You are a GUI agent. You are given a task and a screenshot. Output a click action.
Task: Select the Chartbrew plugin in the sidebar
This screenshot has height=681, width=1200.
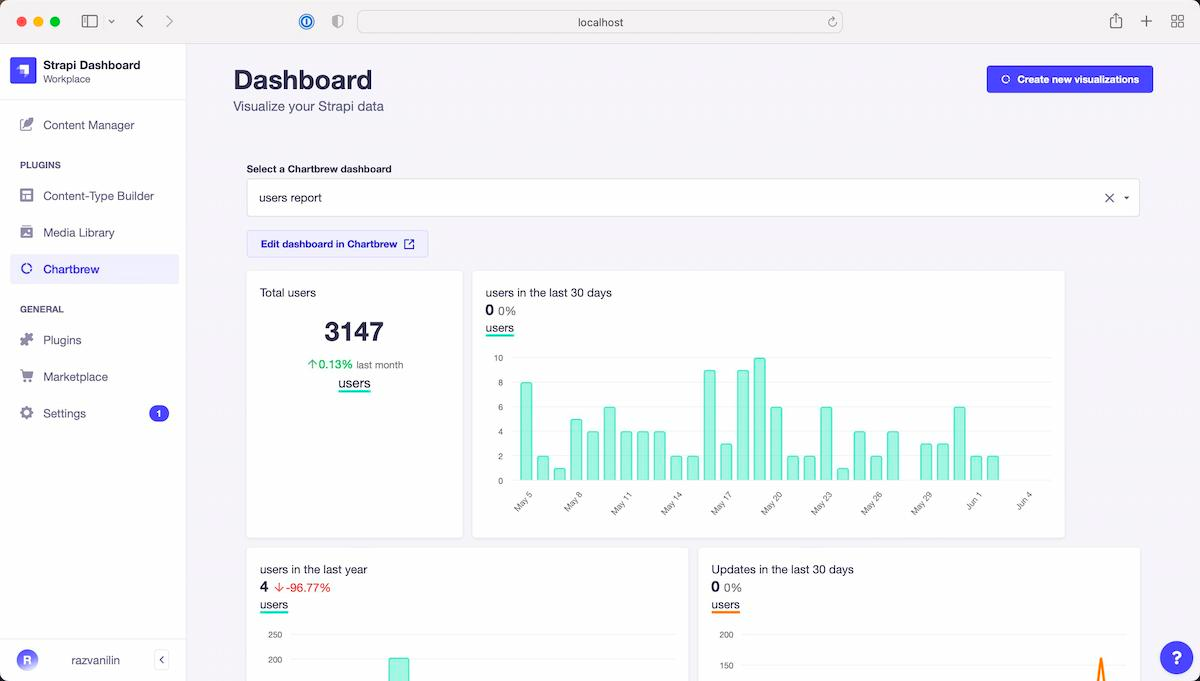click(70, 268)
